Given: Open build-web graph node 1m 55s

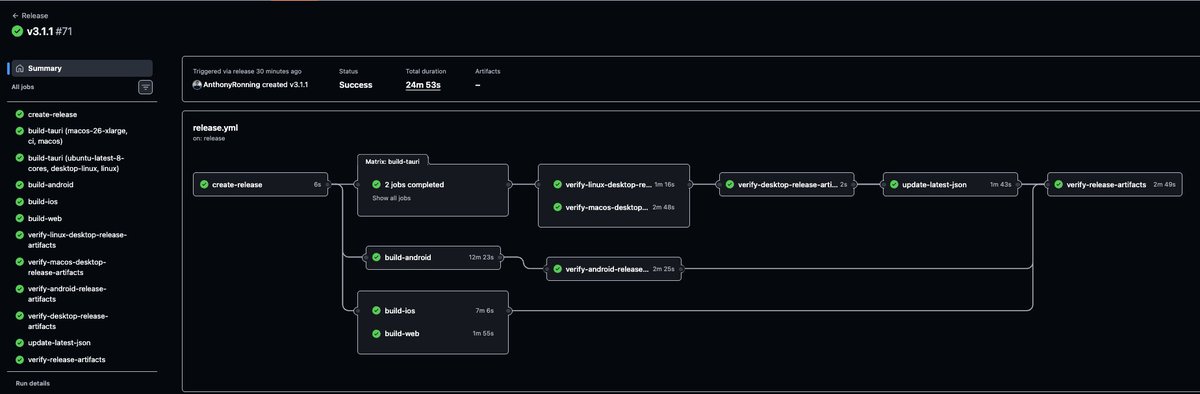Looking at the screenshot, I should [x=433, y=333].
